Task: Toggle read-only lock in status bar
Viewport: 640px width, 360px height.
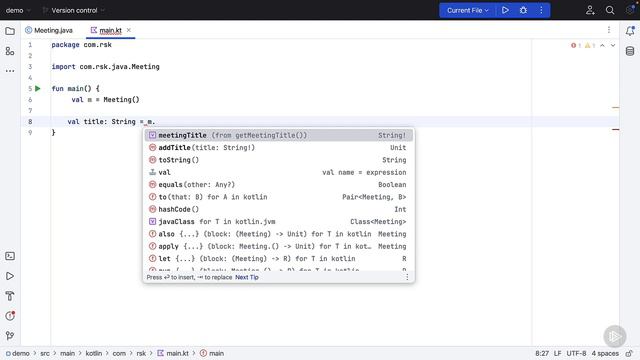Action: click(629, 353)
